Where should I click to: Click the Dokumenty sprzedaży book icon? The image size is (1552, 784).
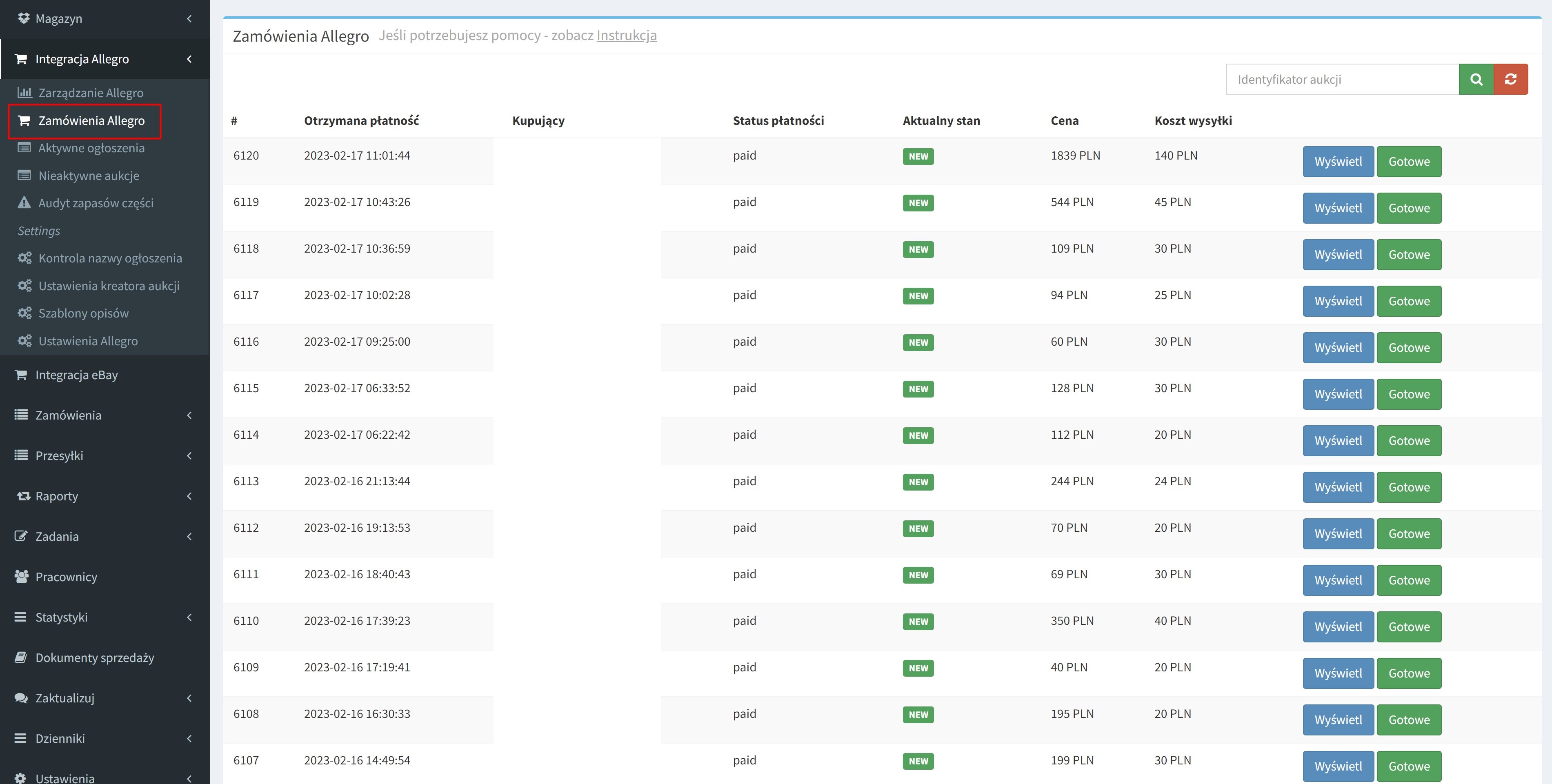pyautogui.click(x=21, y=657)
